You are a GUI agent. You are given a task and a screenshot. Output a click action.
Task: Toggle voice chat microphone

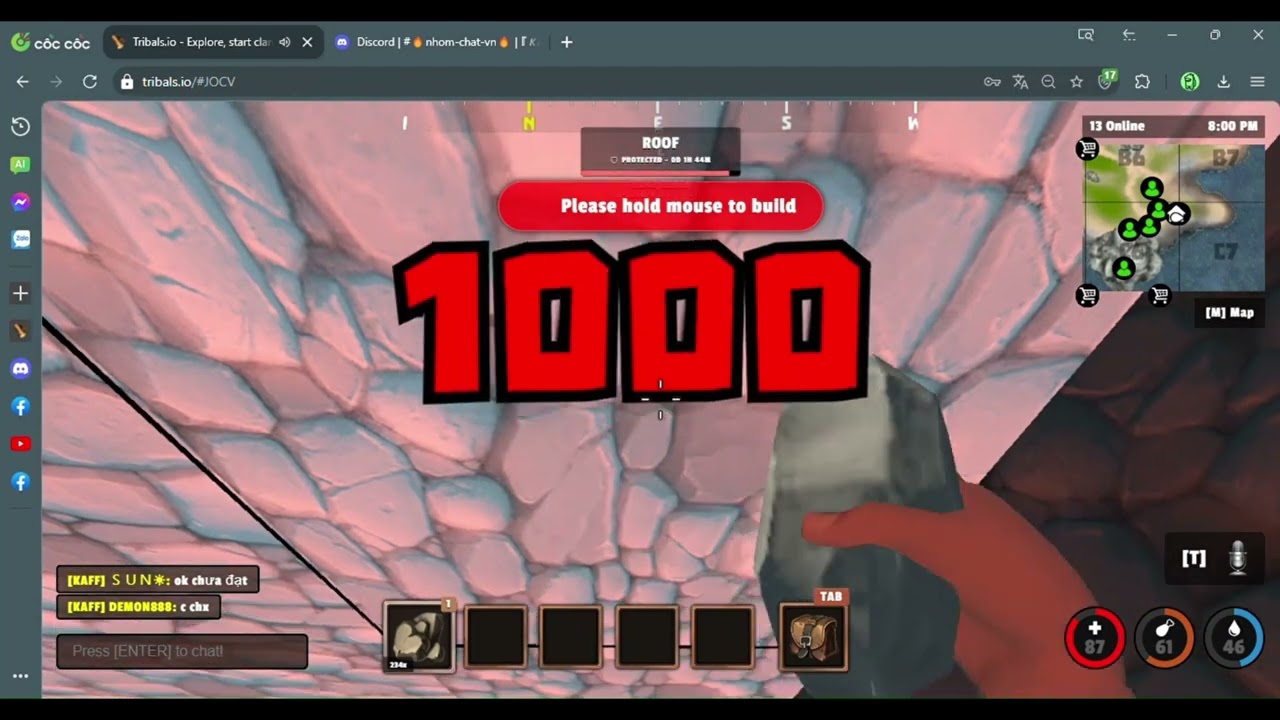pos(1238,558)
